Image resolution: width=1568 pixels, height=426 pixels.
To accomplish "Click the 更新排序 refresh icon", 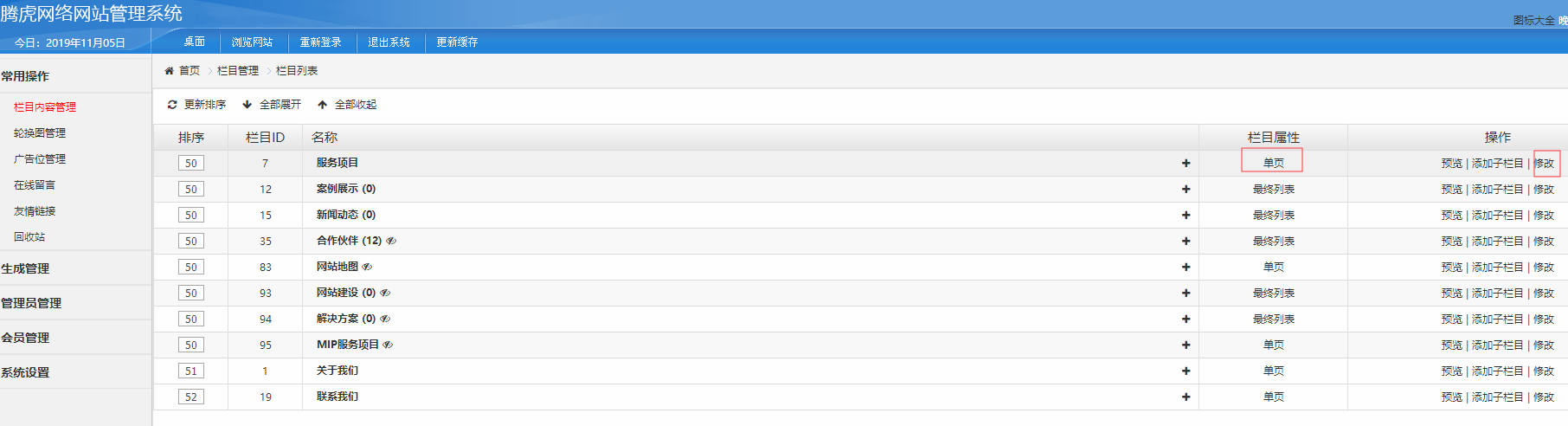I will 172,105.
